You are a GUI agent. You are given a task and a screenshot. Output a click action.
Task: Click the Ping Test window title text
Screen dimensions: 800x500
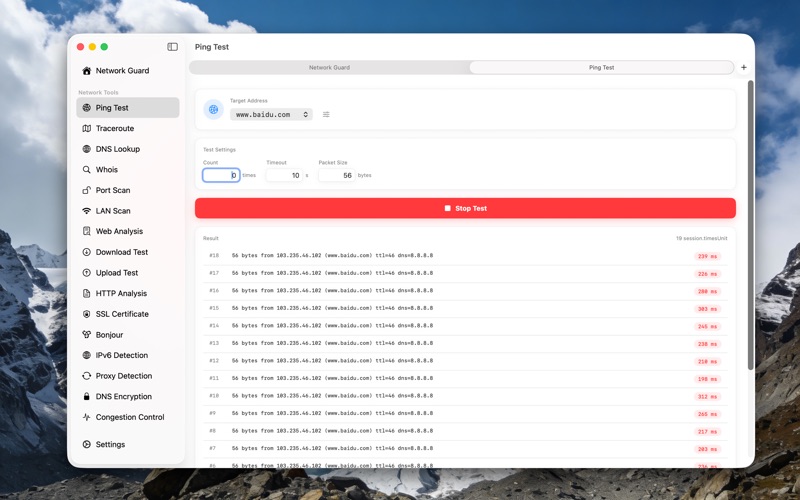[x=212, y=47]
